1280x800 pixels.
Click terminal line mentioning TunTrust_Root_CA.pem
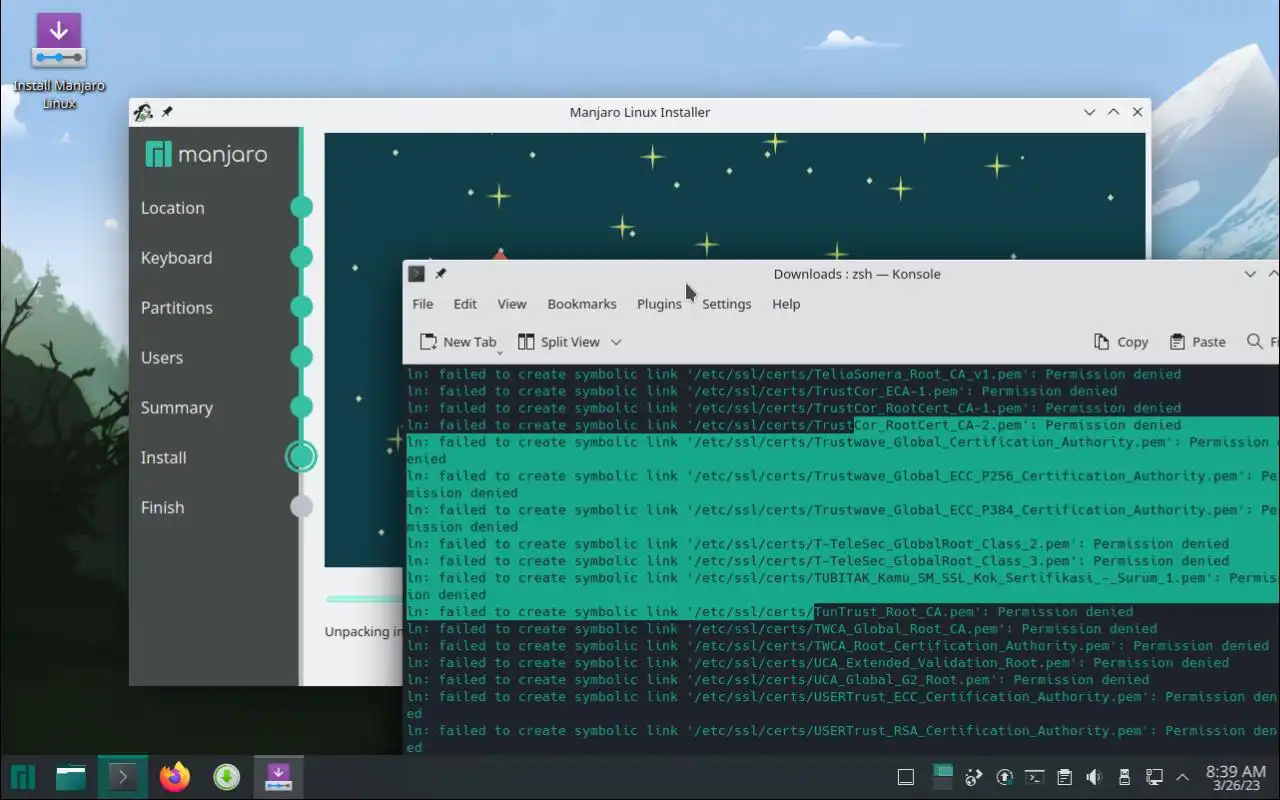(770, 612)
